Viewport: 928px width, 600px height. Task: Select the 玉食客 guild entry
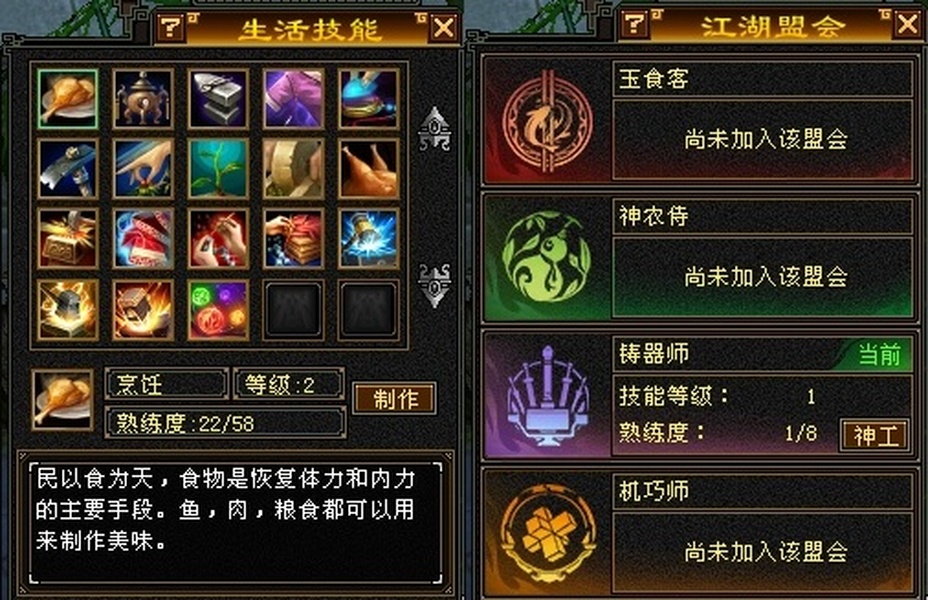[698, 120]
